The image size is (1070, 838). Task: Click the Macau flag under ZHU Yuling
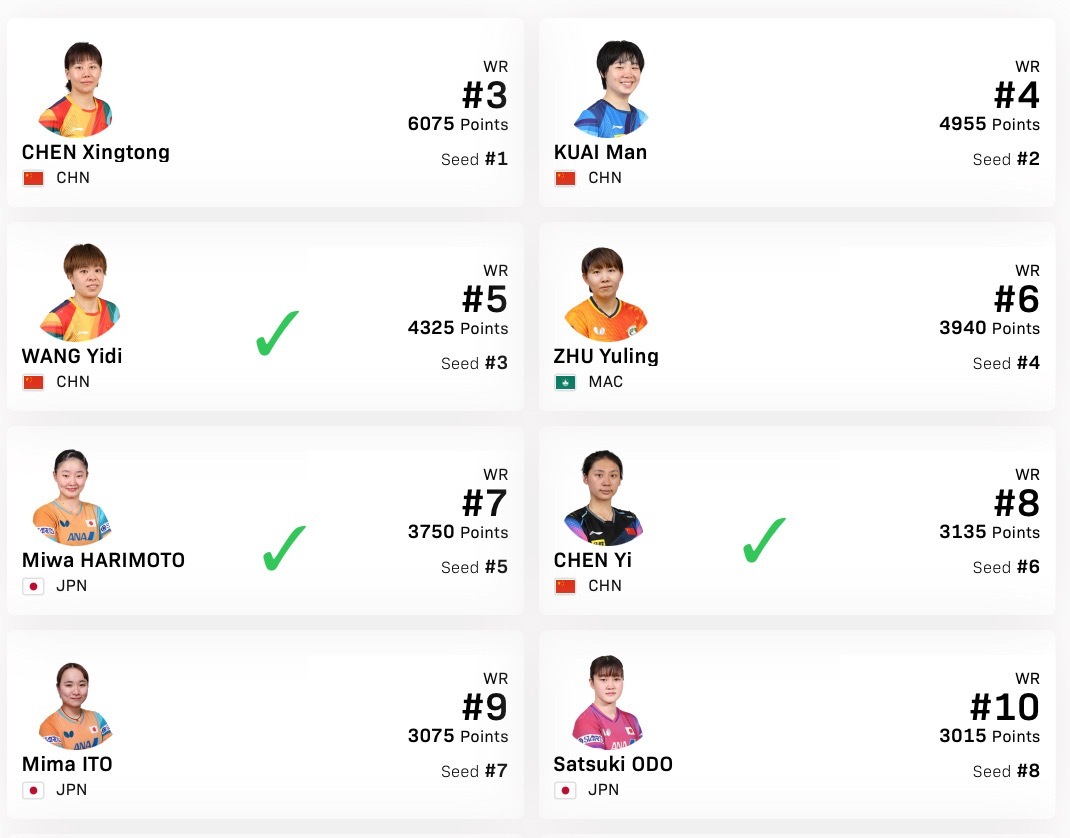pyautogui.click(x=565, y=383)
